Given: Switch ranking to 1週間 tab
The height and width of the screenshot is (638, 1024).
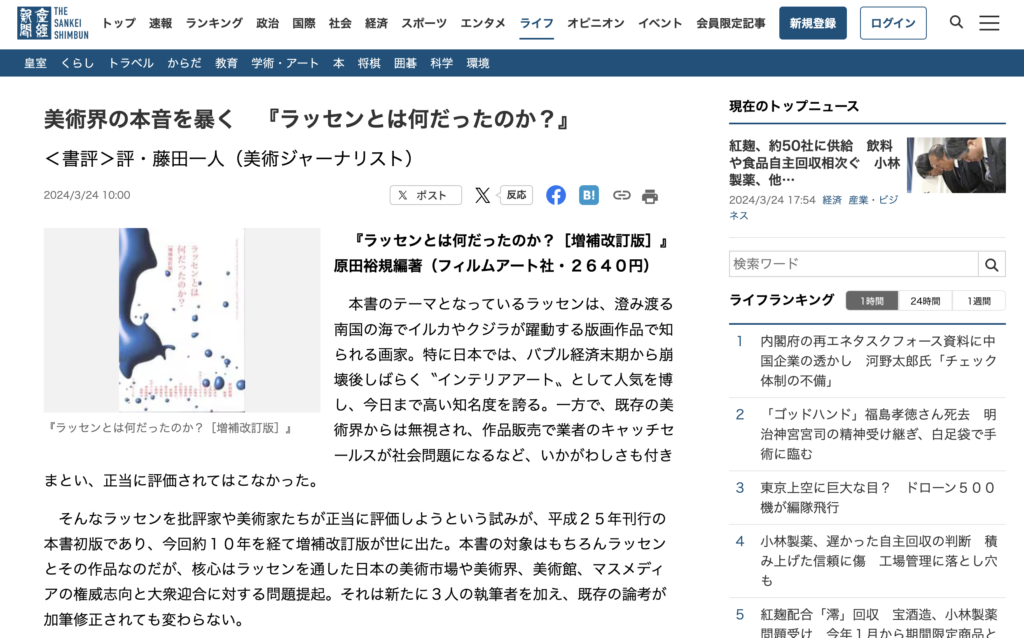Looking at the screenshot, I should click(x=979, y=301).
